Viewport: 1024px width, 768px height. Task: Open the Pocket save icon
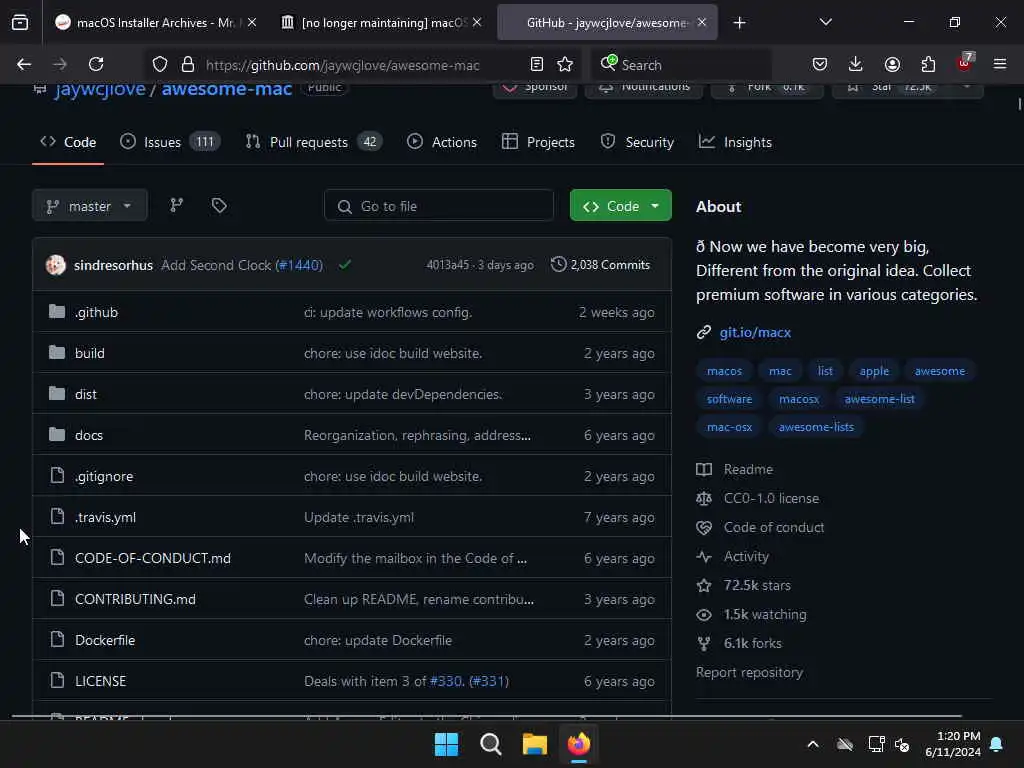click(820, 64)
